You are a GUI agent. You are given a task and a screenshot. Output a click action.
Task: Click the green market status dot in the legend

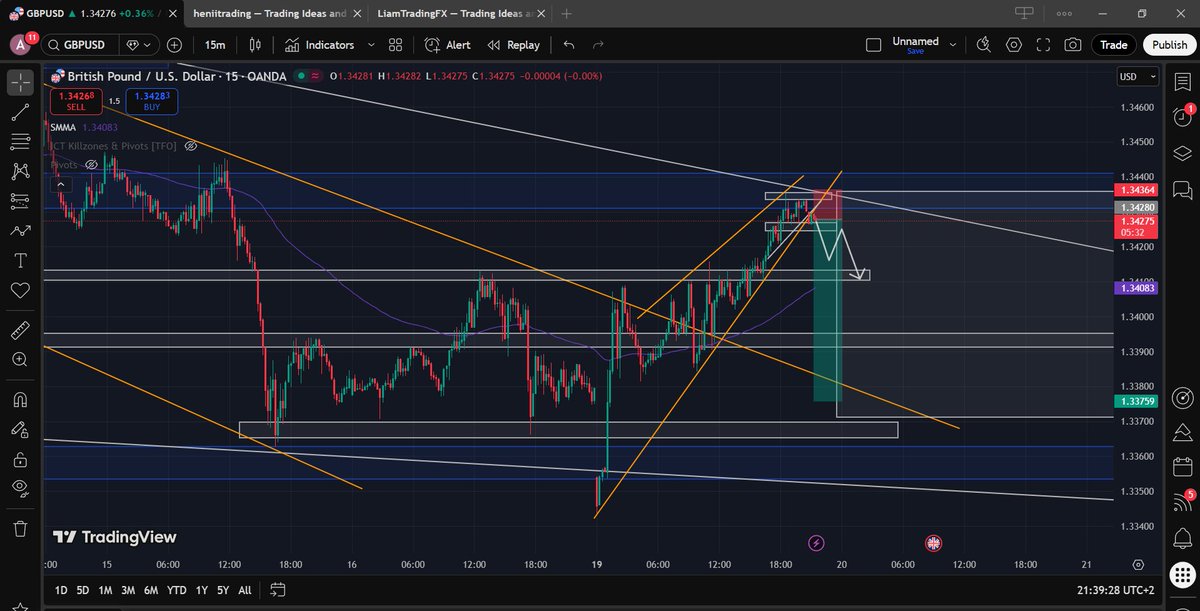tap(301, 76)
